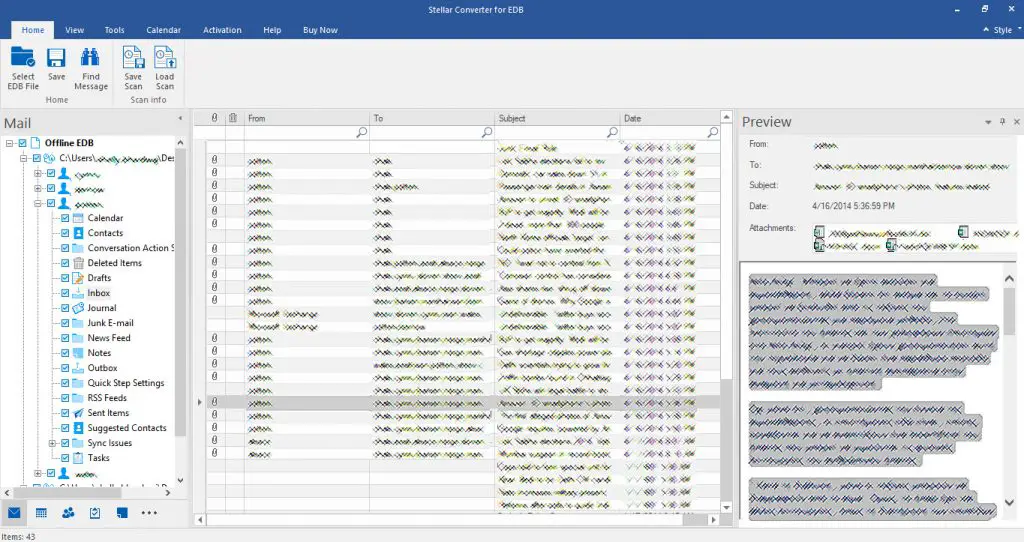Image resolution: width=1024 pixels, height=542 pixels.
Task: Expand the first mailbox user node
Action: point(38,174)
